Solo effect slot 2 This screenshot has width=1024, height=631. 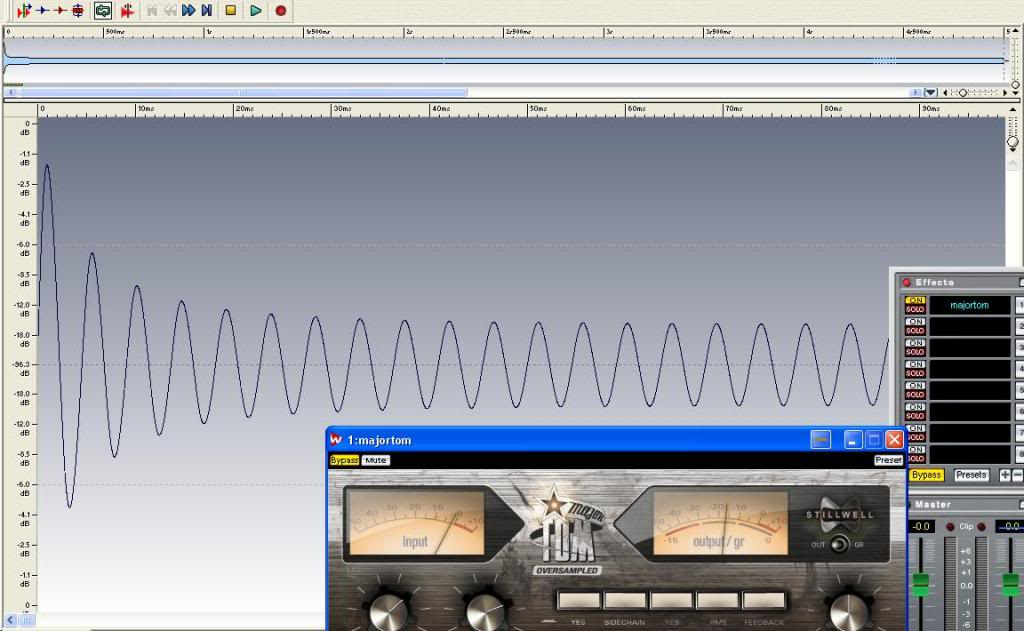[x=915, y=331]
